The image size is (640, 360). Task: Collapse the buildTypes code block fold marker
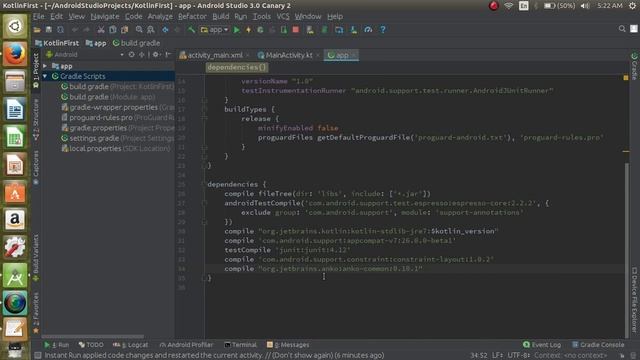point(204,109)
